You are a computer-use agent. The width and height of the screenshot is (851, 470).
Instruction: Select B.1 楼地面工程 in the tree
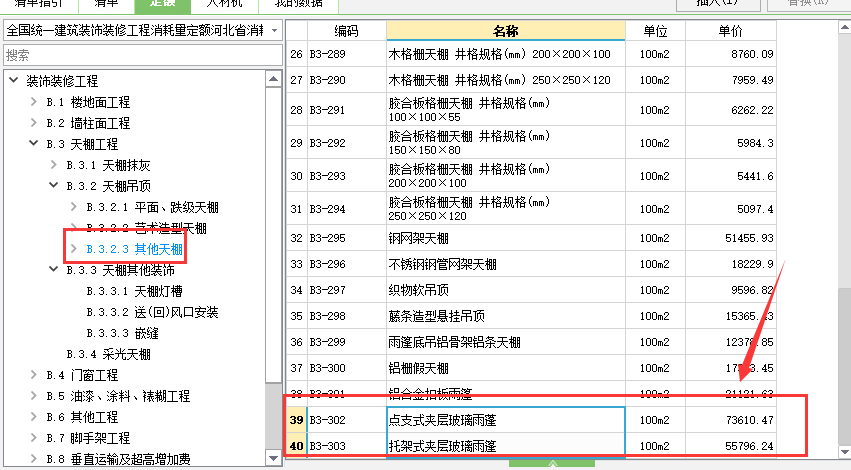pyautogui.click(x=88, y=102)
